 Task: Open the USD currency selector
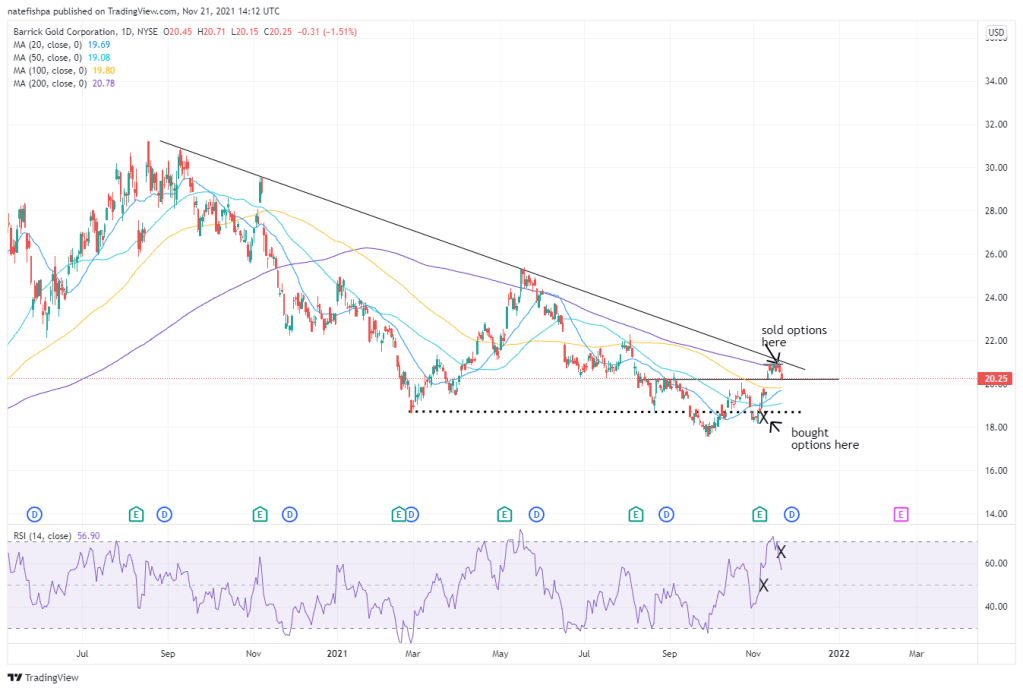tap(995, 33)
